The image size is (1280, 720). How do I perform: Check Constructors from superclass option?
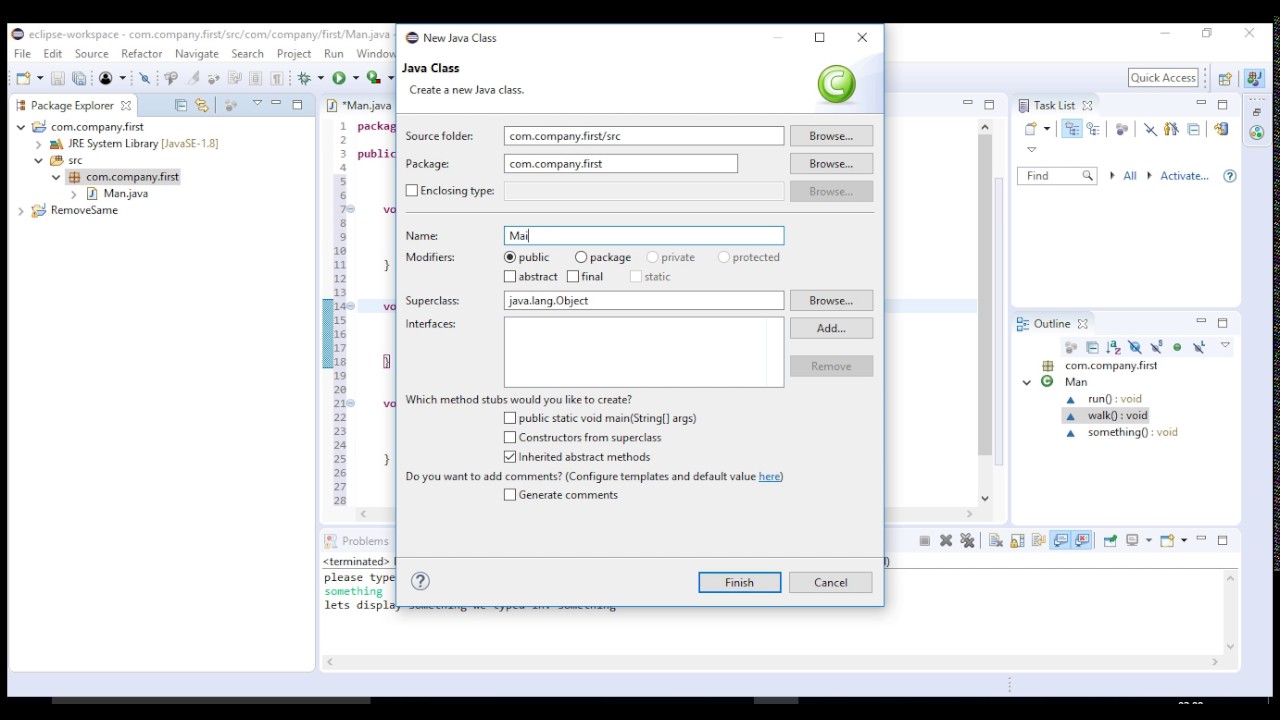coord(510,437)
